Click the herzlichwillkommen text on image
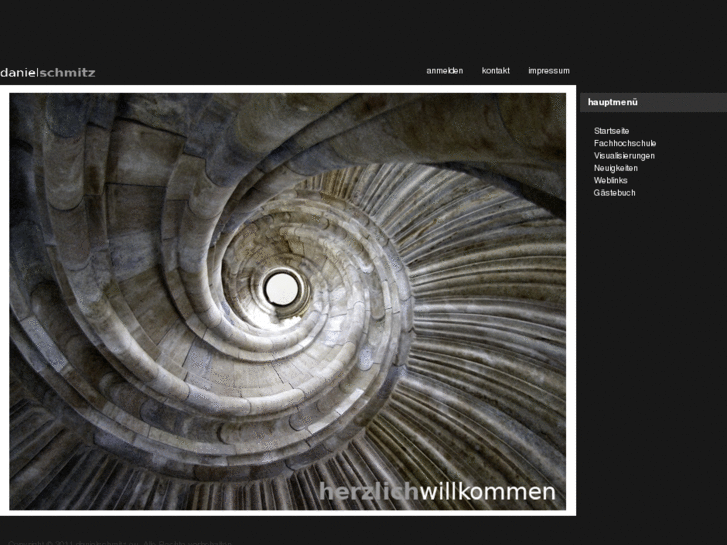Image resolution: width=727 pixels, height=545 pixels. coord(437,492)
